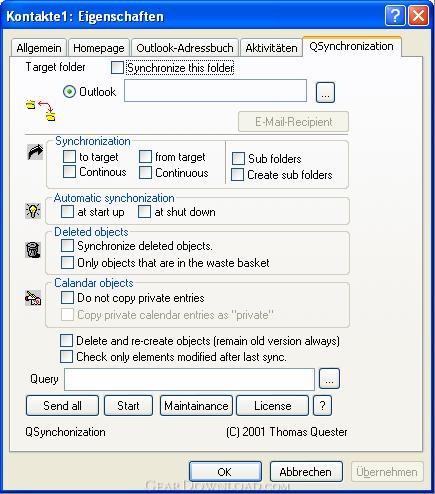Click the curved arrow Synchronization icon
Image resolution: width=435 pixels, height=494 pixels.
(x=35, y=152)
